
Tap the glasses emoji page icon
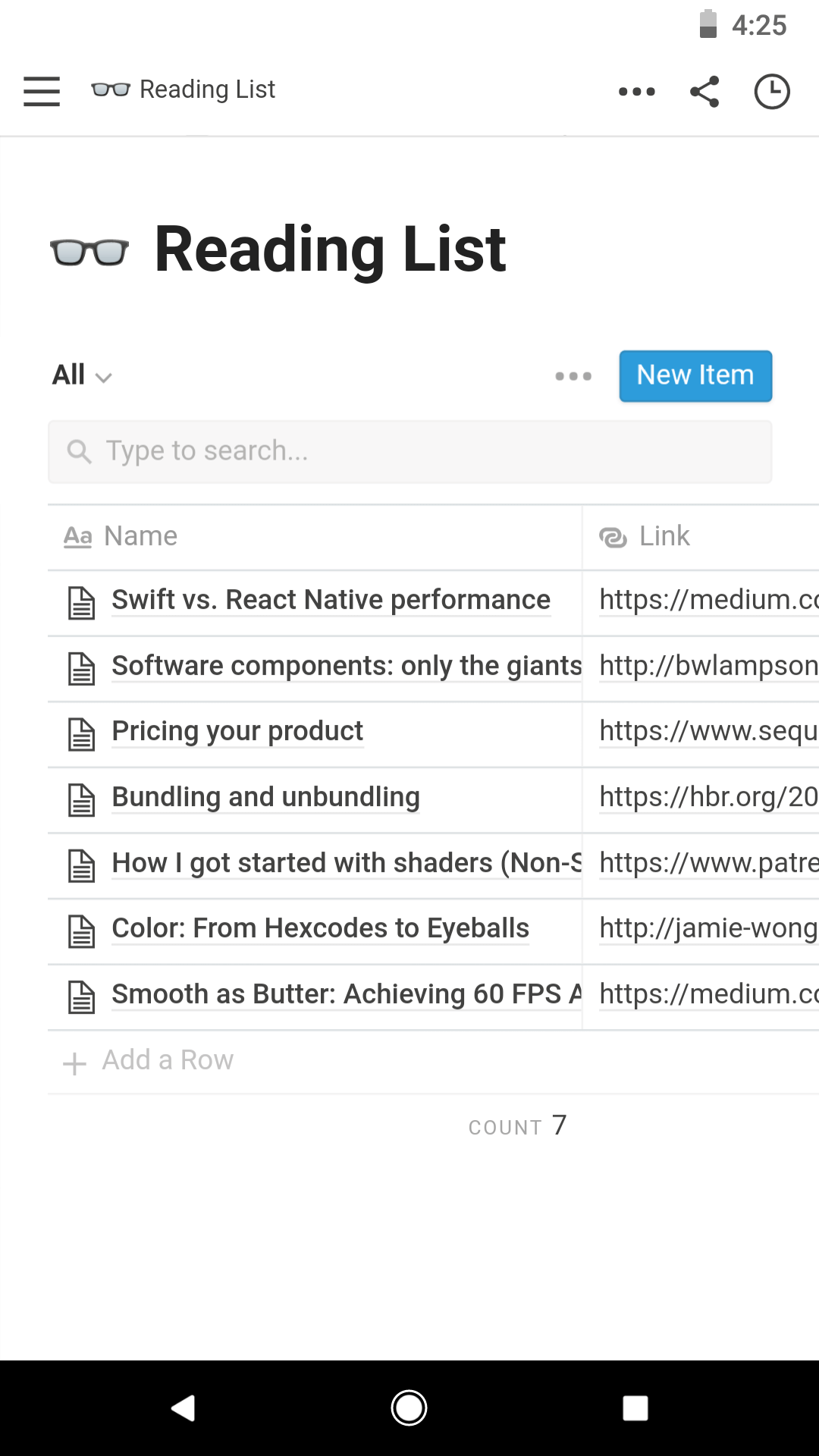pyautogui.click(x=89, y=251)
